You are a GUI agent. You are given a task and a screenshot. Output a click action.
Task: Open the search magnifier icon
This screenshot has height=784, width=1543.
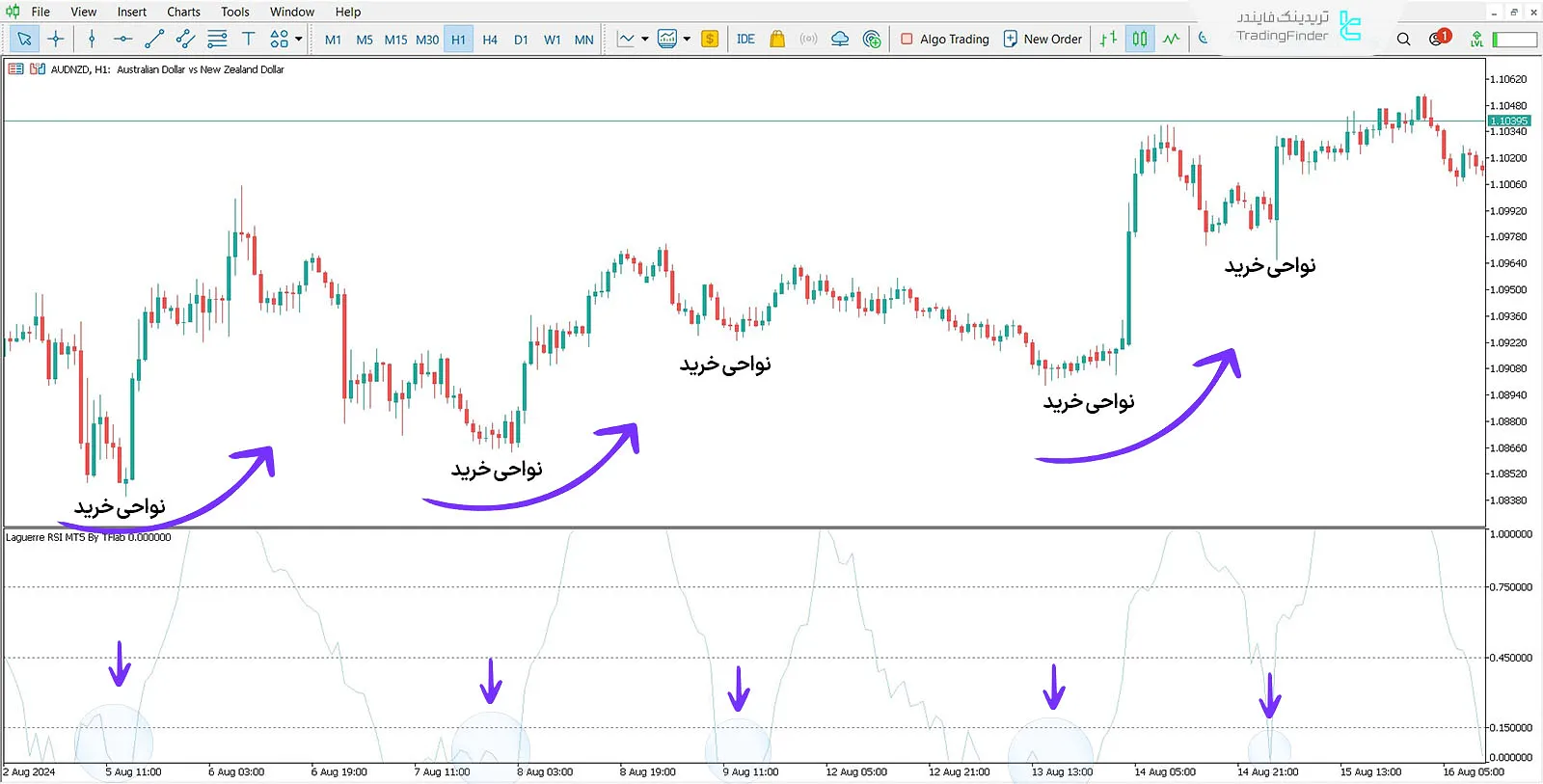(1404, 39)
